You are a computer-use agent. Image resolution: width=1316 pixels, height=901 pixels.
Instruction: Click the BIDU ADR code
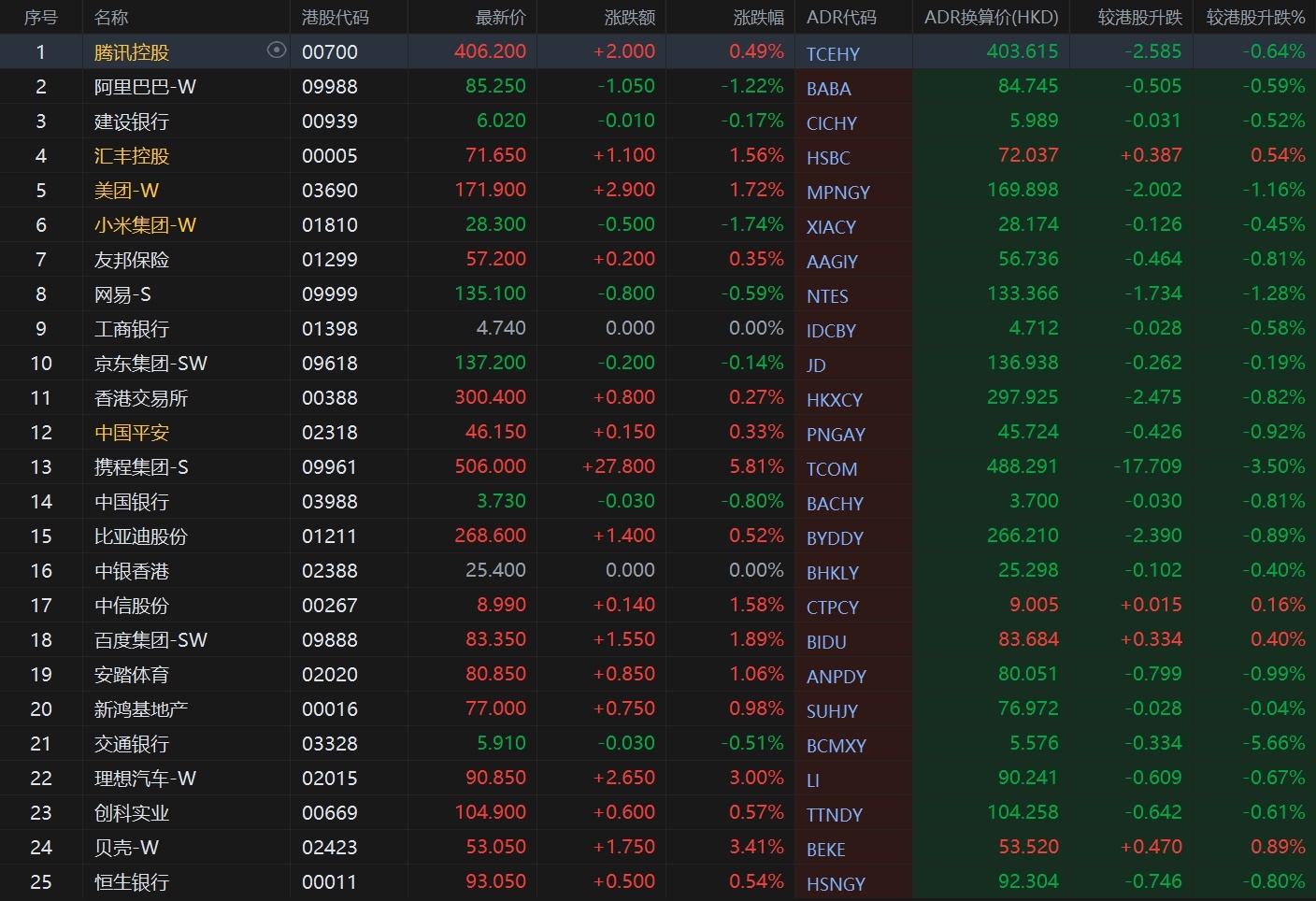(826, 642)
